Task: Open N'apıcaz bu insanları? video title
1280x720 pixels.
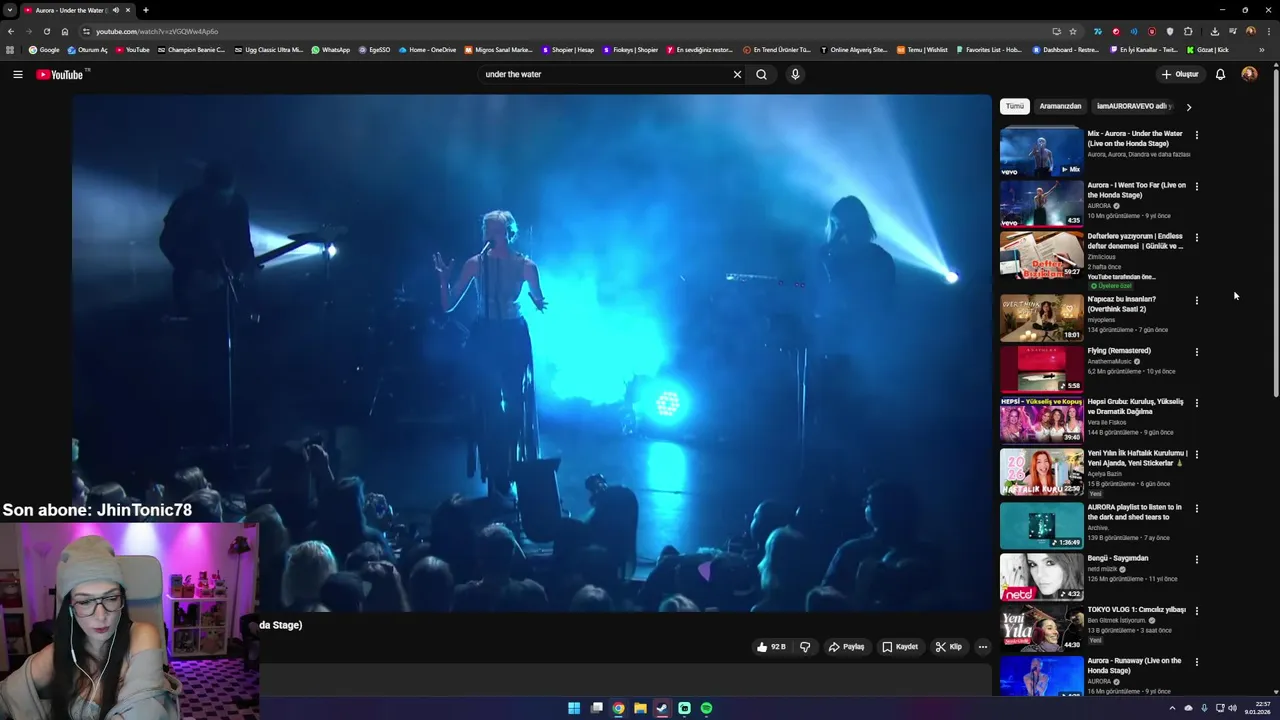Action: (1122, 304)
